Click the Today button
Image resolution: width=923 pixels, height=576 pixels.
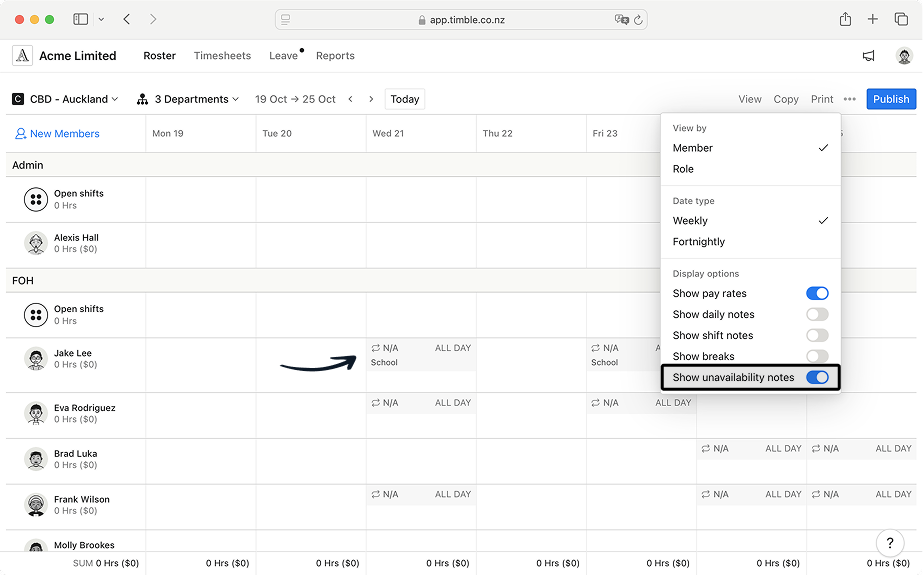pyautogui.click(x=405, y=99)
